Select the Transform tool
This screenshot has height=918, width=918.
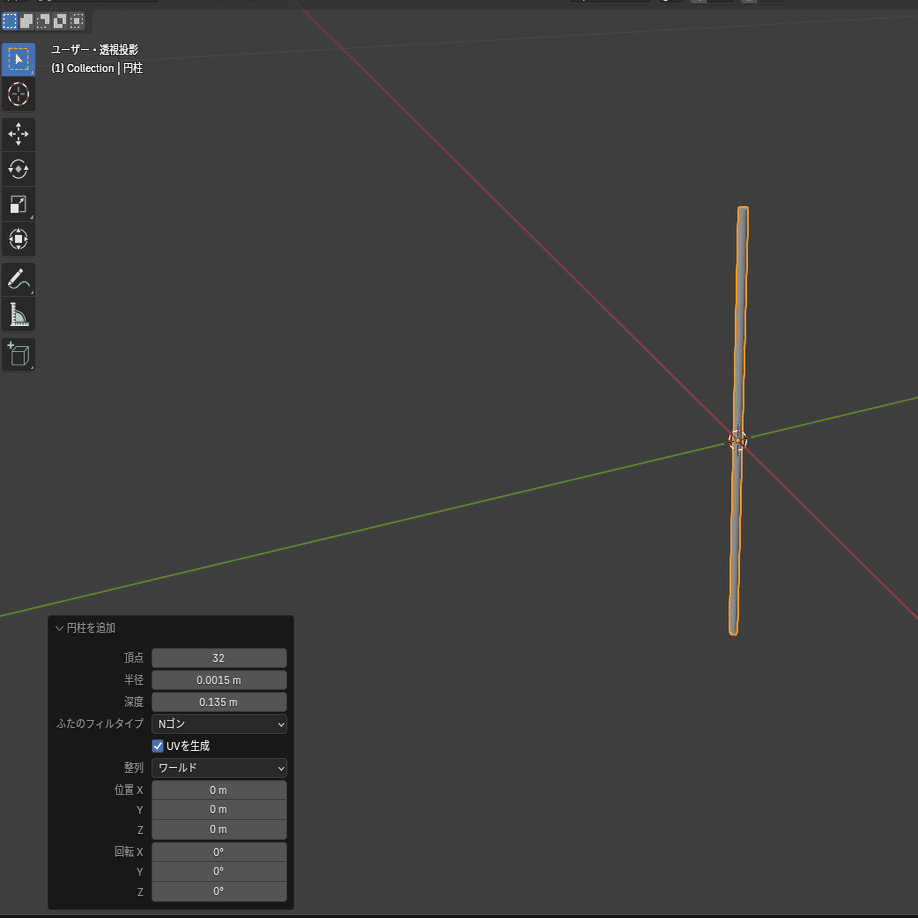coord(18,239)
